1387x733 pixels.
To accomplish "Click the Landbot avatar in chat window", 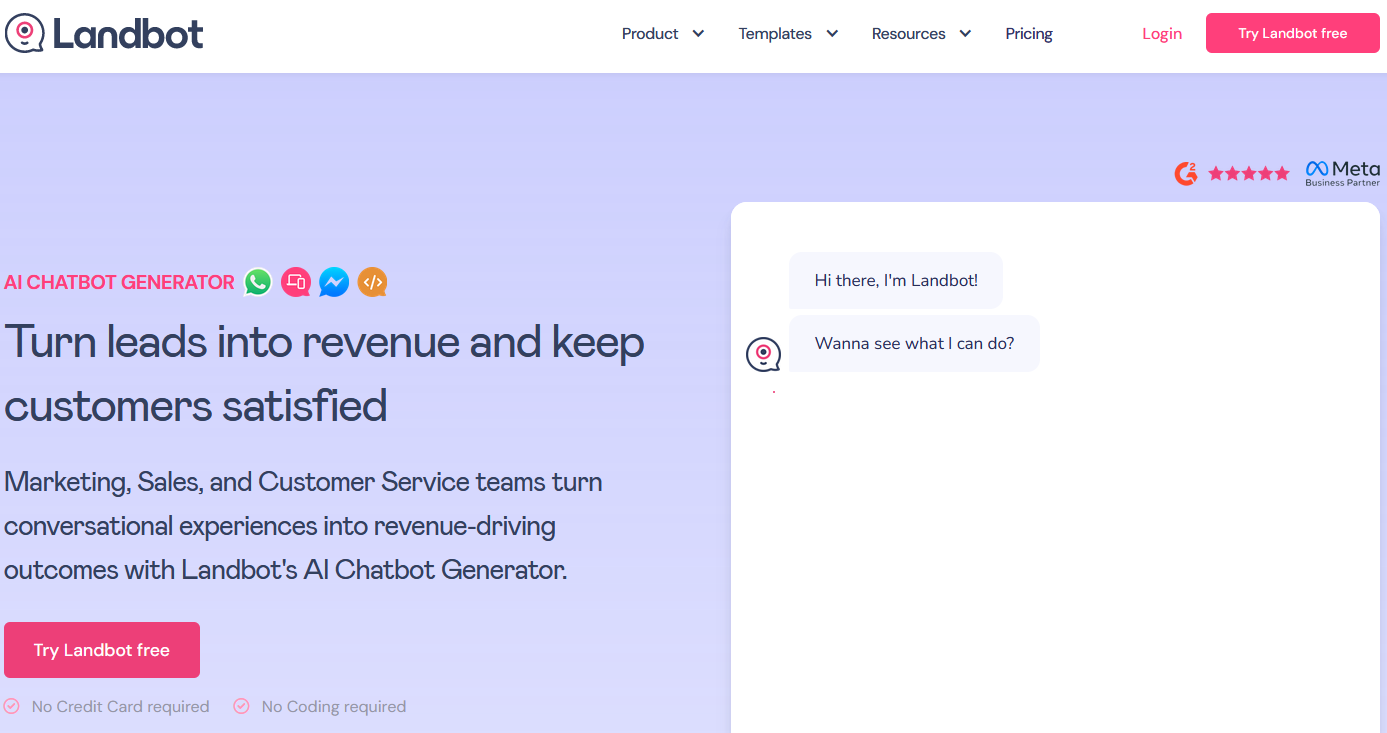I will [x=763, y=354].
